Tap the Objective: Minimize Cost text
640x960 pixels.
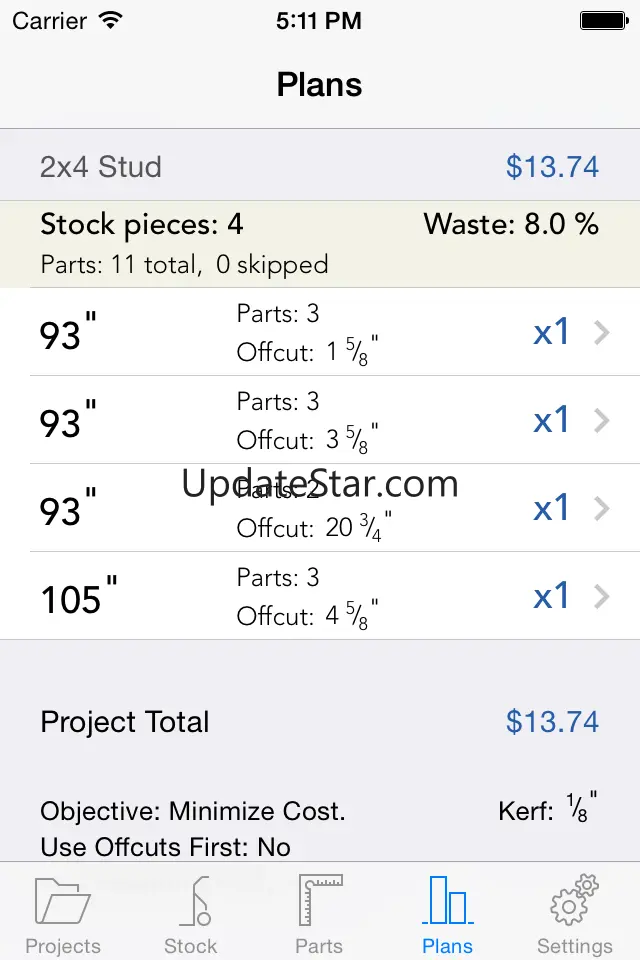(193, 811)
